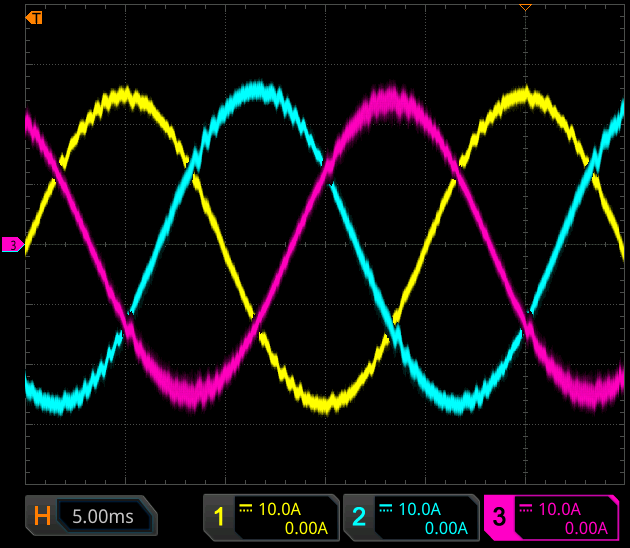Viewport: 630px width, 548px height.
Task: Open the horizontal timebase H button
Action: click(x=42, y=516)
